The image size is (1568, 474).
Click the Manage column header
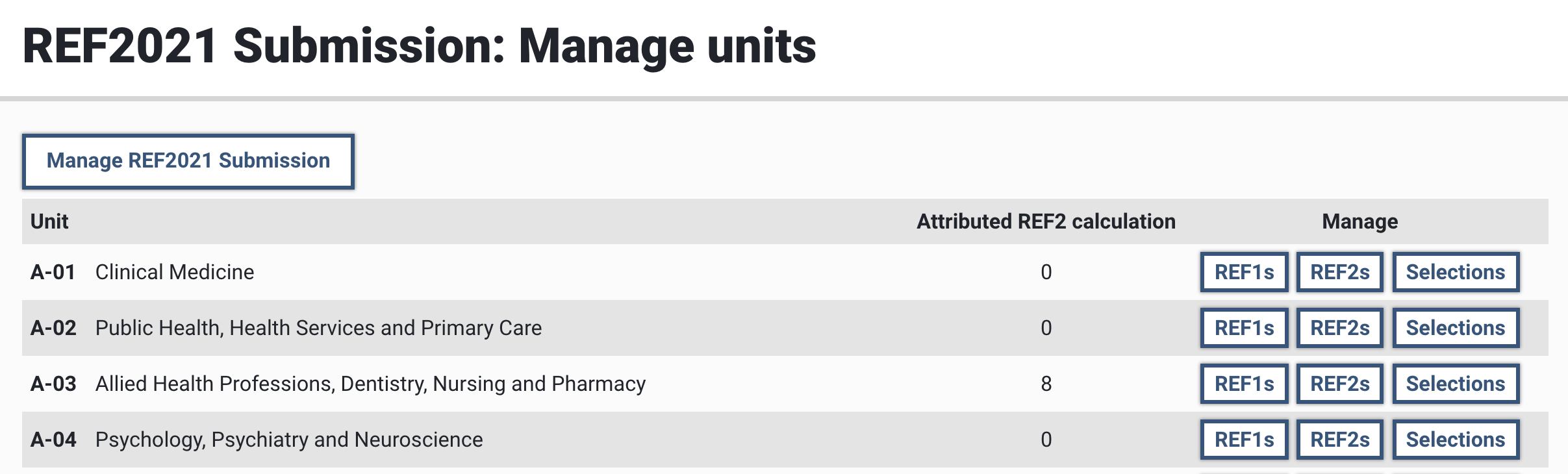coord(1359,221)
